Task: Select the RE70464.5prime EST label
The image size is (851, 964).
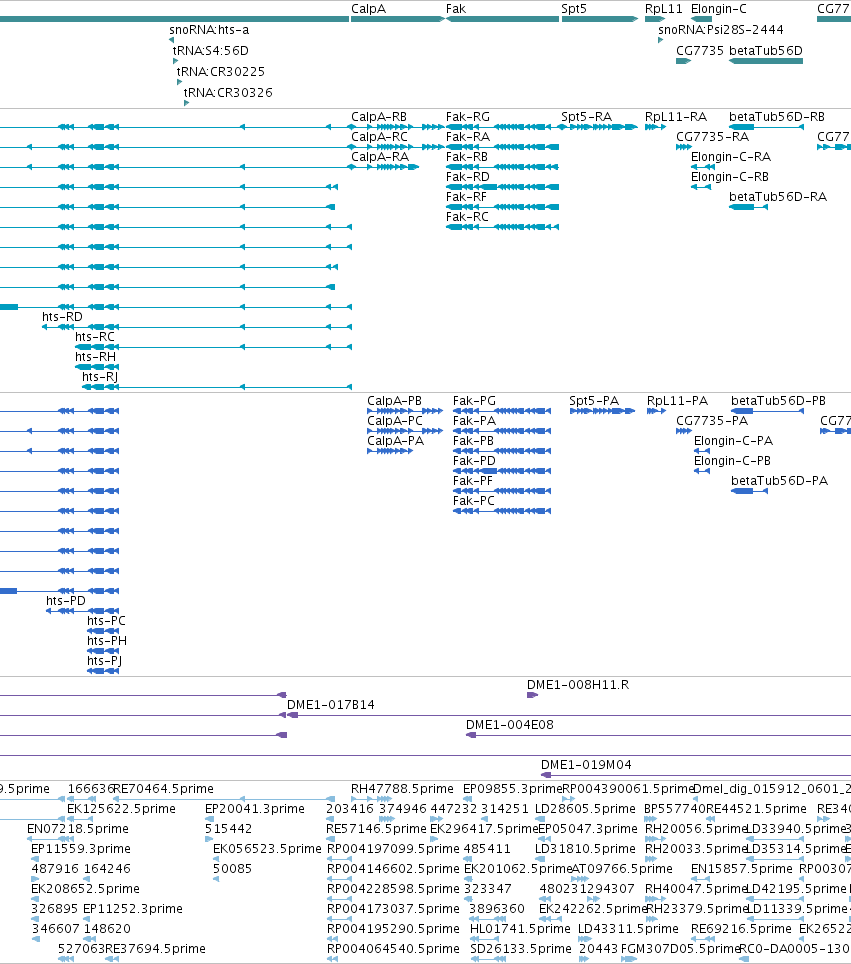Action: pos(164,789)
